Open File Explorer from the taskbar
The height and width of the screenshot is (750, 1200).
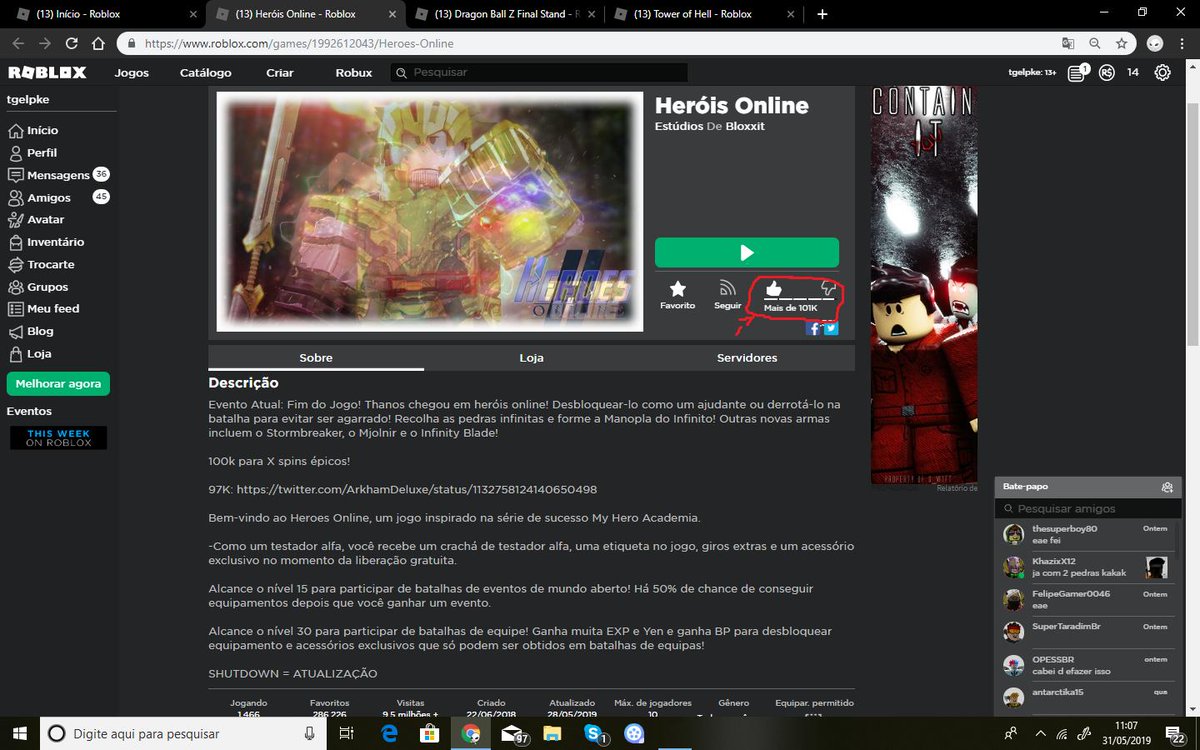[552, 733]
